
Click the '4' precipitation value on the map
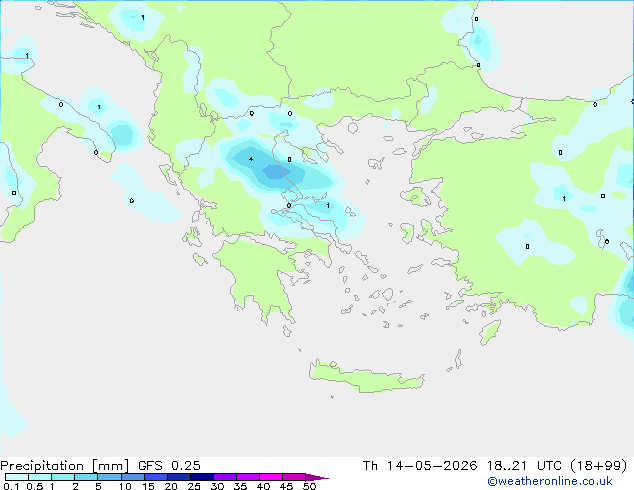point(251,159)
